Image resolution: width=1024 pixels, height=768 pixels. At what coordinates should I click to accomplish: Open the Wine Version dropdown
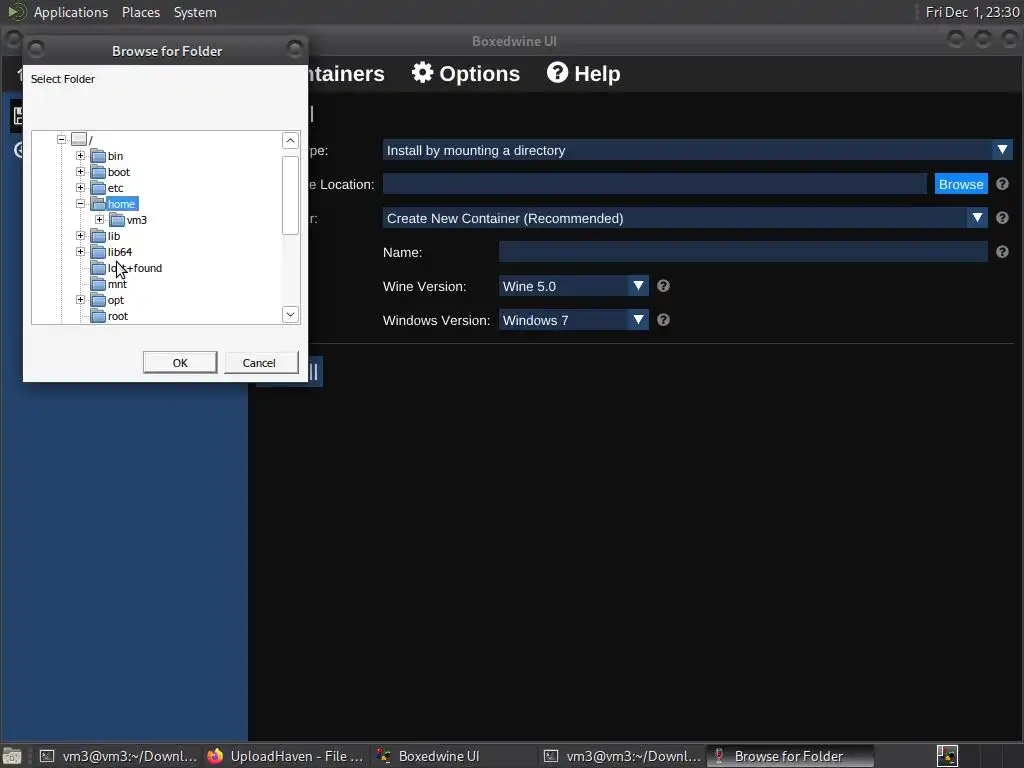click(x=573, y=286)
